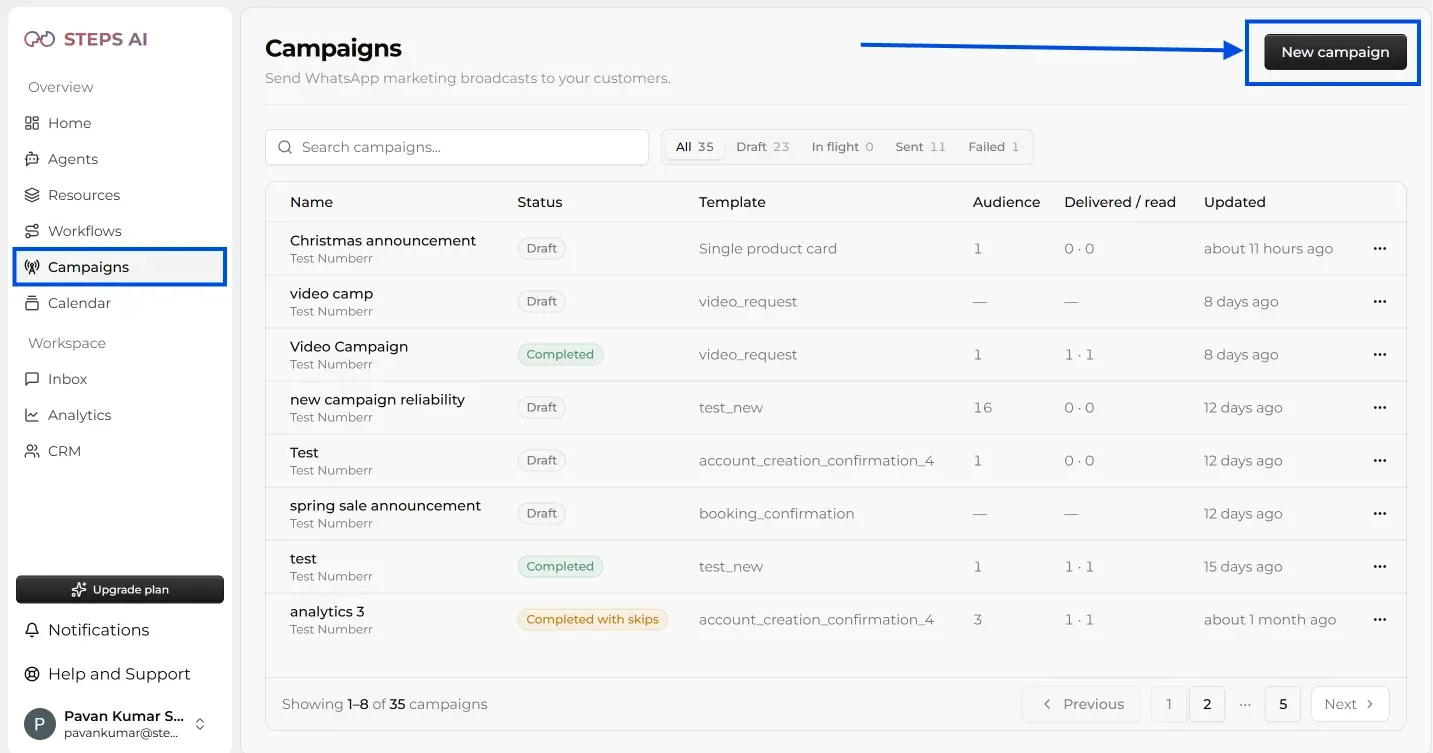Open Home via its grid icon
This screenshot has height=753, width=1433.
click(x=32, y=123)
